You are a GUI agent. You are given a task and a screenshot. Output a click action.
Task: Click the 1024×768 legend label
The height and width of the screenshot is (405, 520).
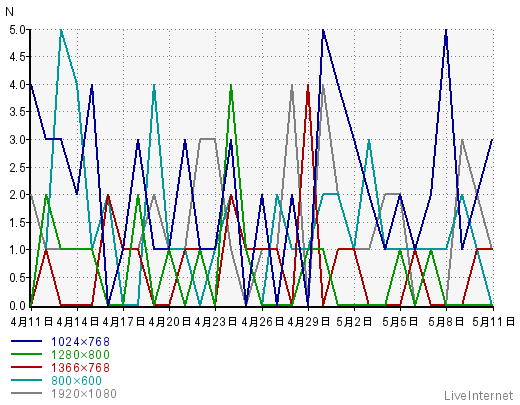(x=80, y=342)
